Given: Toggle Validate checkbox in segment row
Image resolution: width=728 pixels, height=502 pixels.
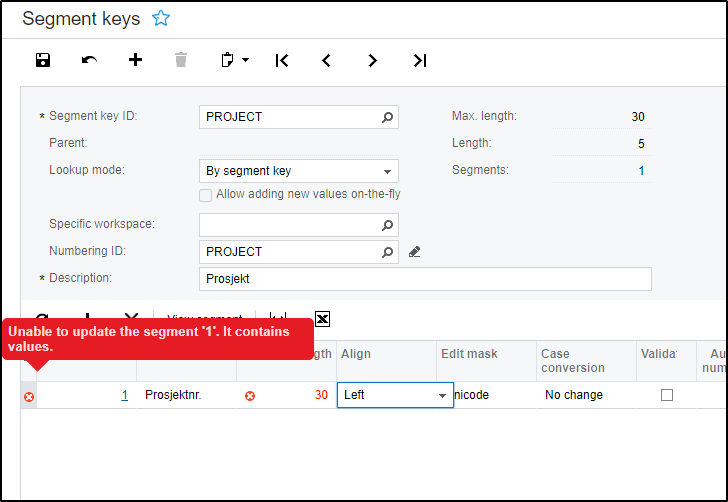Looking at the screenshot, I should pyautogui.click(x=667, y=395).
